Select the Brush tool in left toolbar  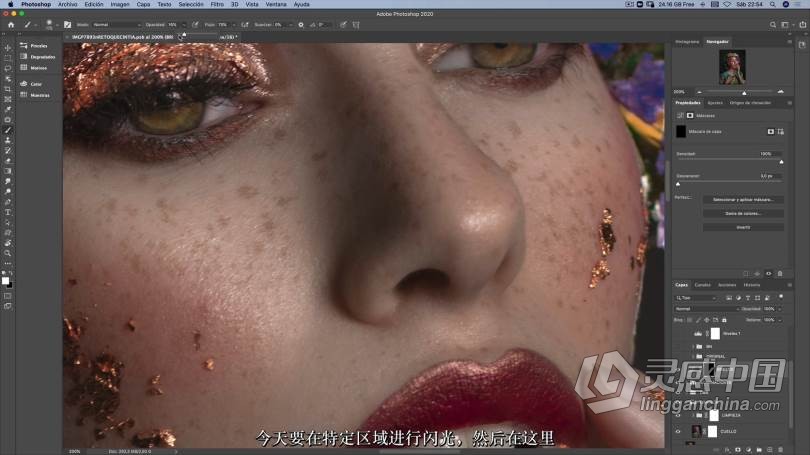[8, 130]
